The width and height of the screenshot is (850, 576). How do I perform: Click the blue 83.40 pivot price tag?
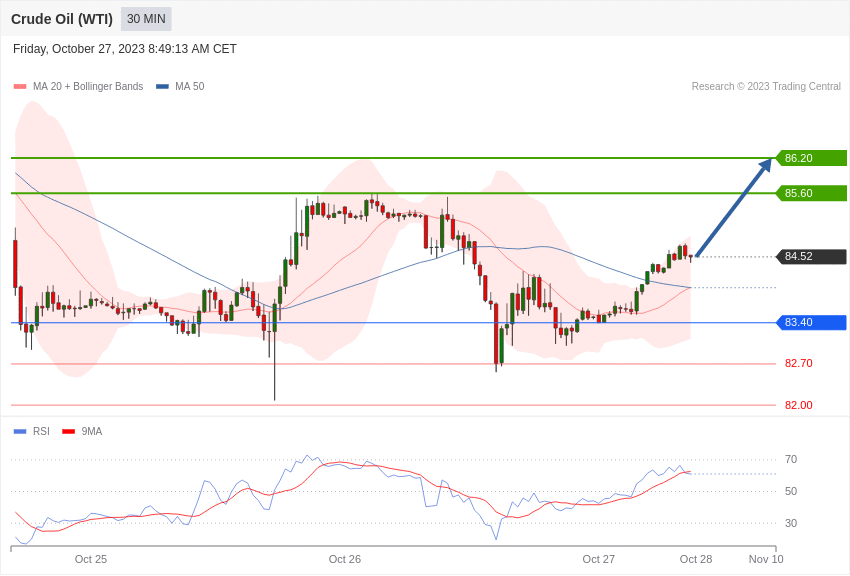tap(811, 322)
